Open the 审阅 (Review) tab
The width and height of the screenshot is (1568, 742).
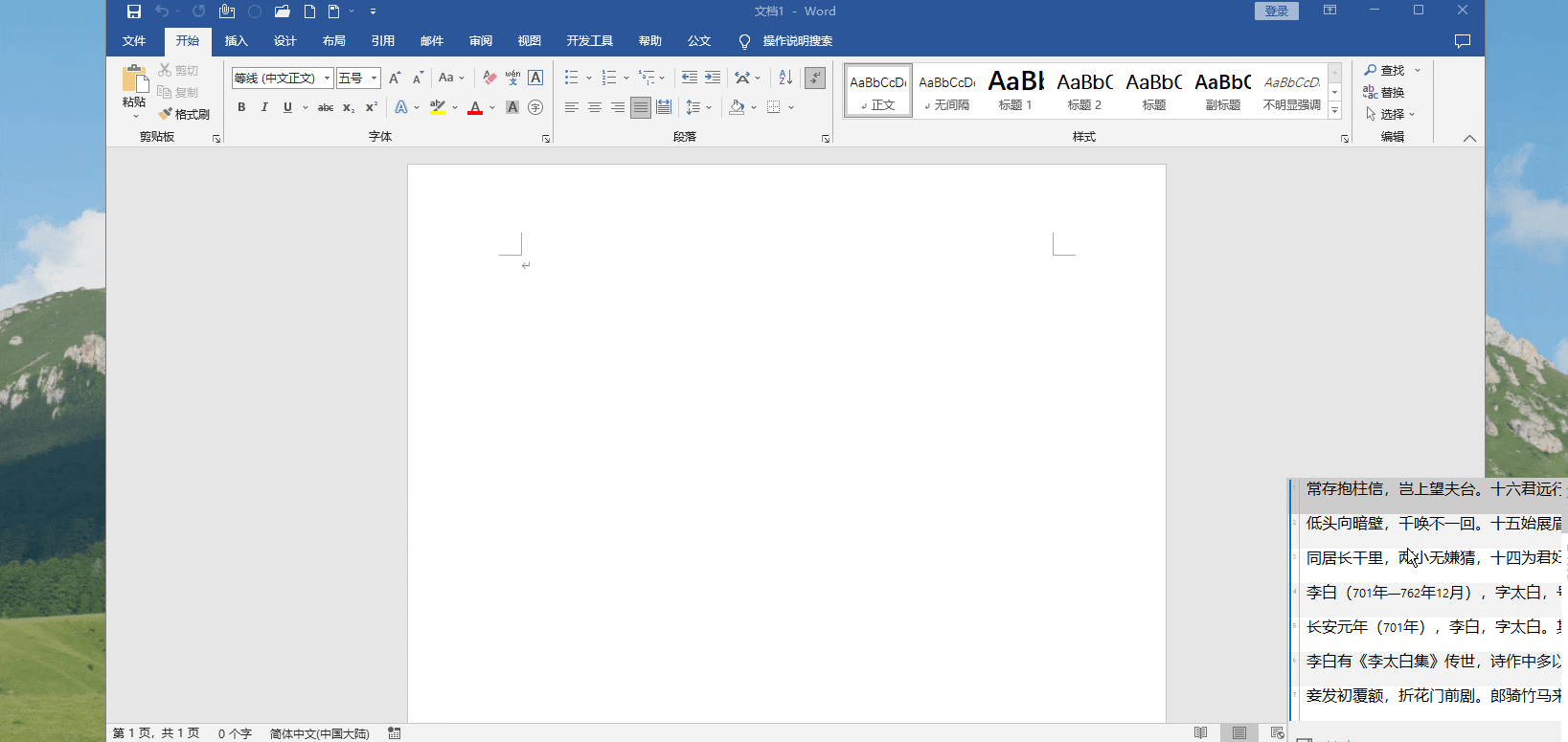click(x=481, y=41)
